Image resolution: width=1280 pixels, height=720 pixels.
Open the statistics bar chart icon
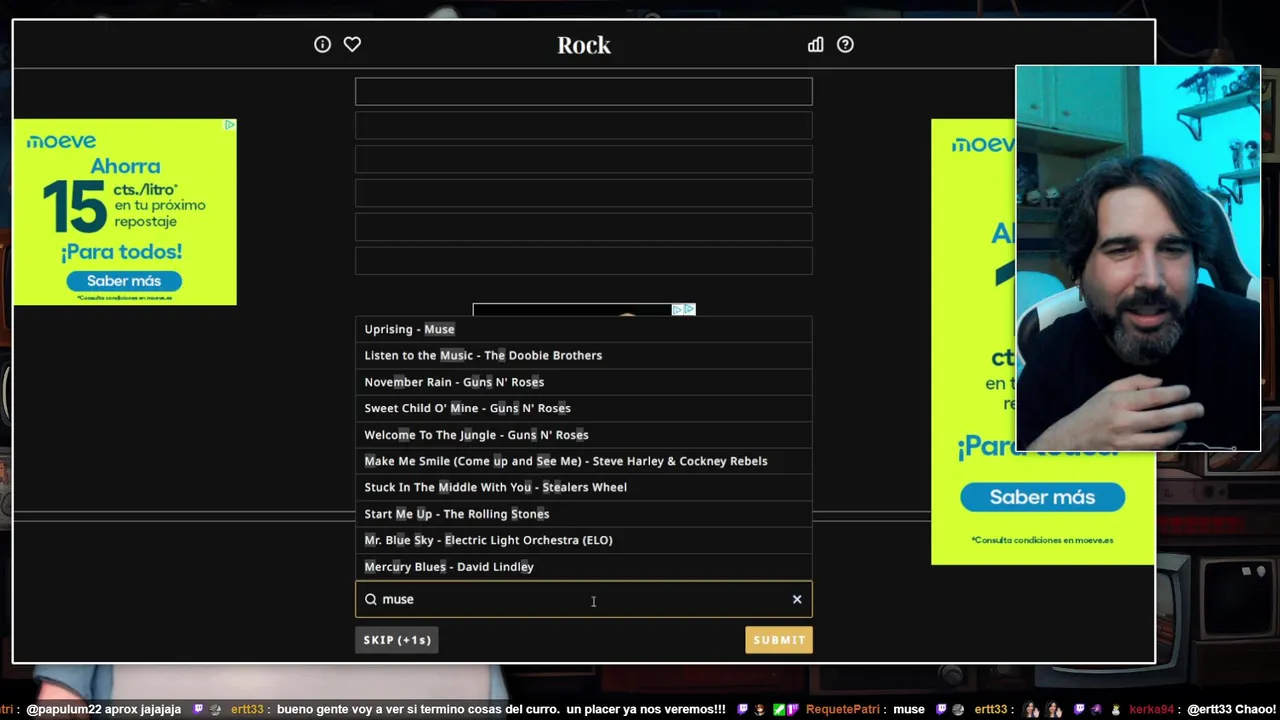tap(816, 44)
